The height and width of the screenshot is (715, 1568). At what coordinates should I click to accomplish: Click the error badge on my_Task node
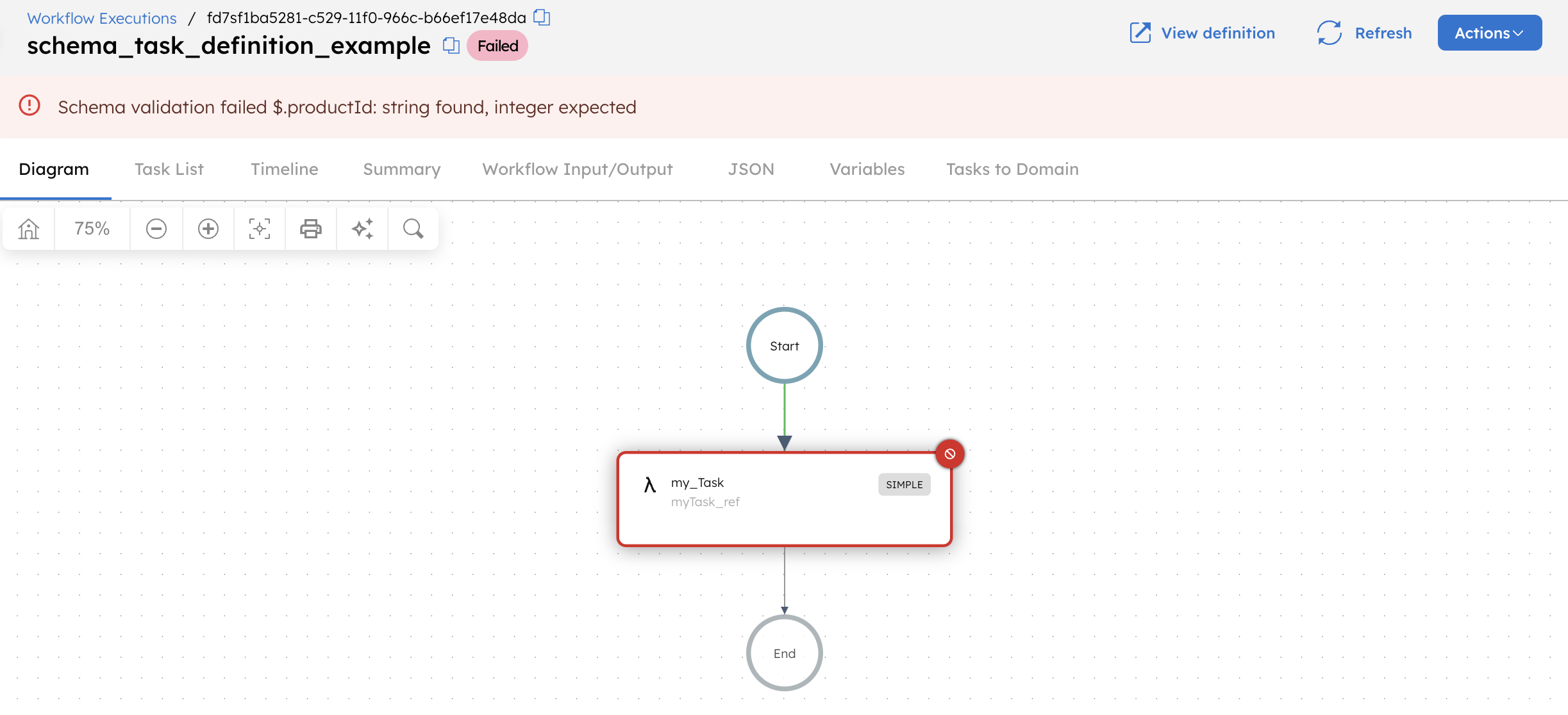950,453
